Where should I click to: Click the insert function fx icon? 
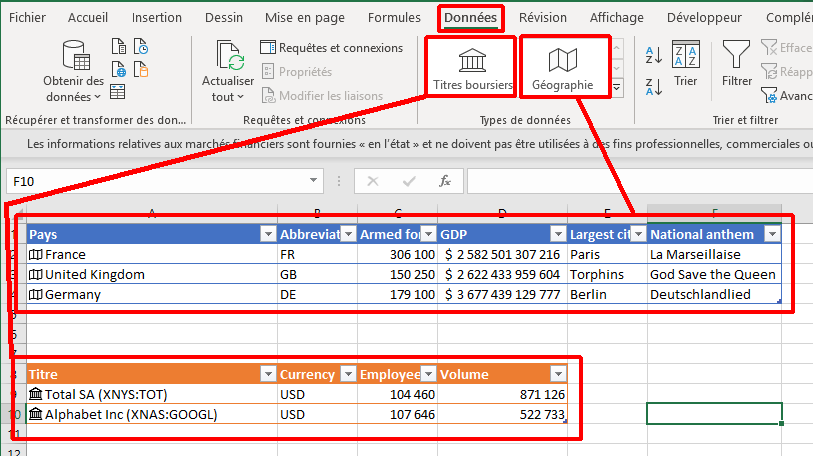[444, 181]
